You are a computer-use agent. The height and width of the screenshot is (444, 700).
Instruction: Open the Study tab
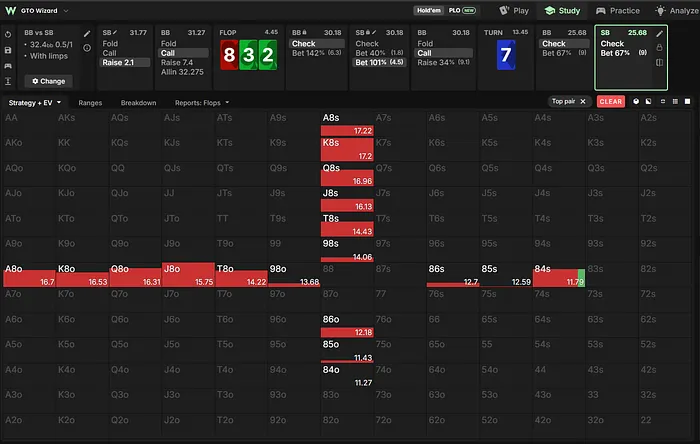562,11
